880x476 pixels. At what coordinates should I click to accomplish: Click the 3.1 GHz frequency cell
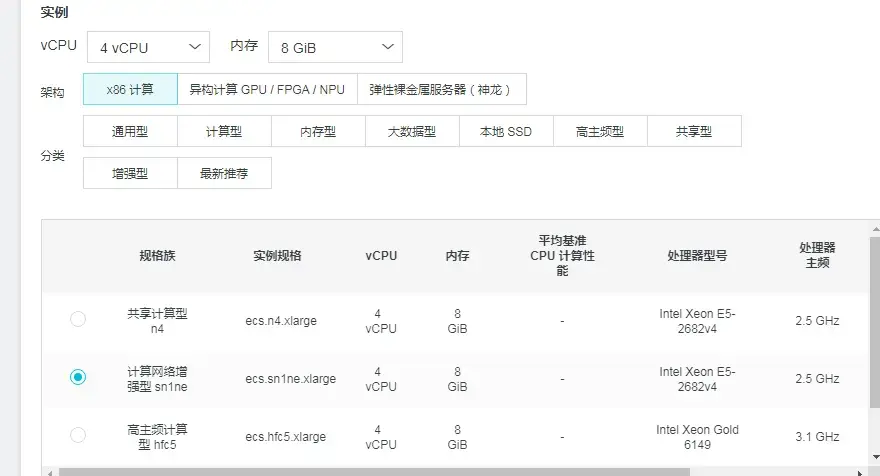point(817,437)
